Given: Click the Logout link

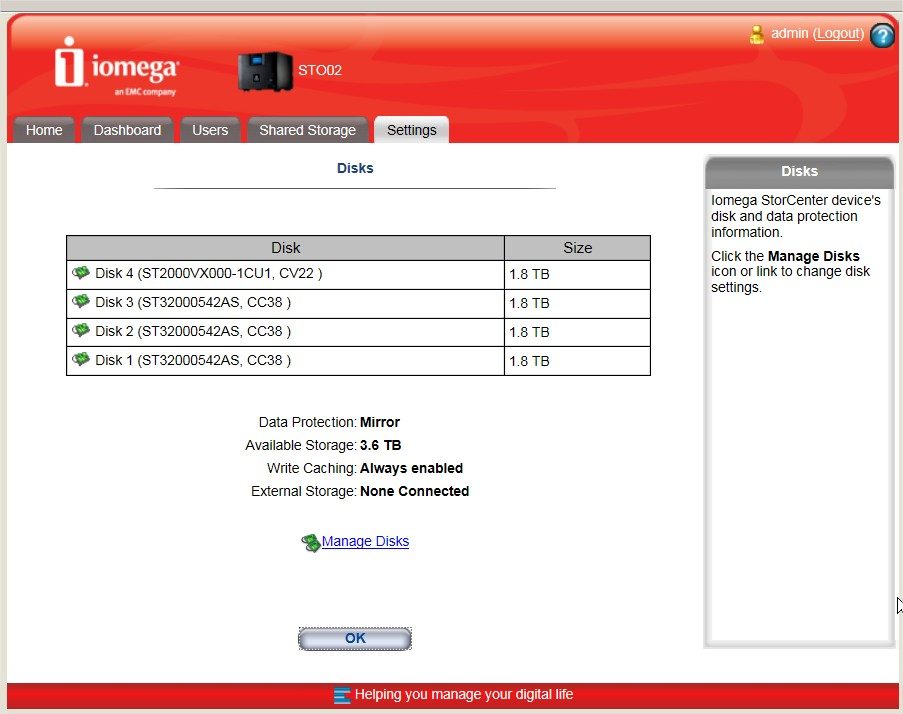Looking at the screenshot, I should [838, 34].
